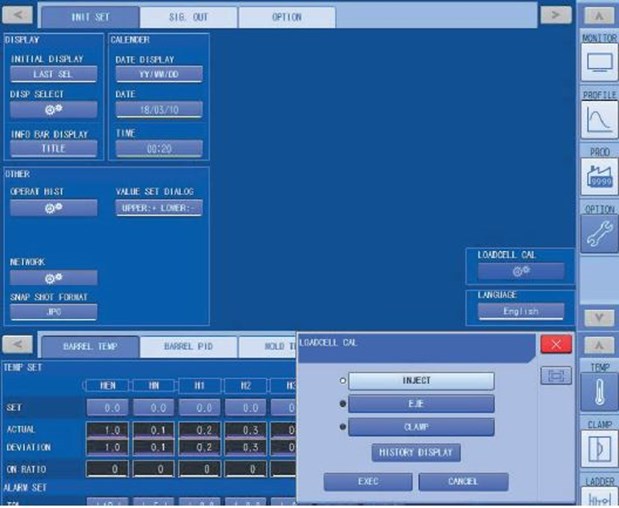Click the Option wrench icon

click(x=598, y=235)
